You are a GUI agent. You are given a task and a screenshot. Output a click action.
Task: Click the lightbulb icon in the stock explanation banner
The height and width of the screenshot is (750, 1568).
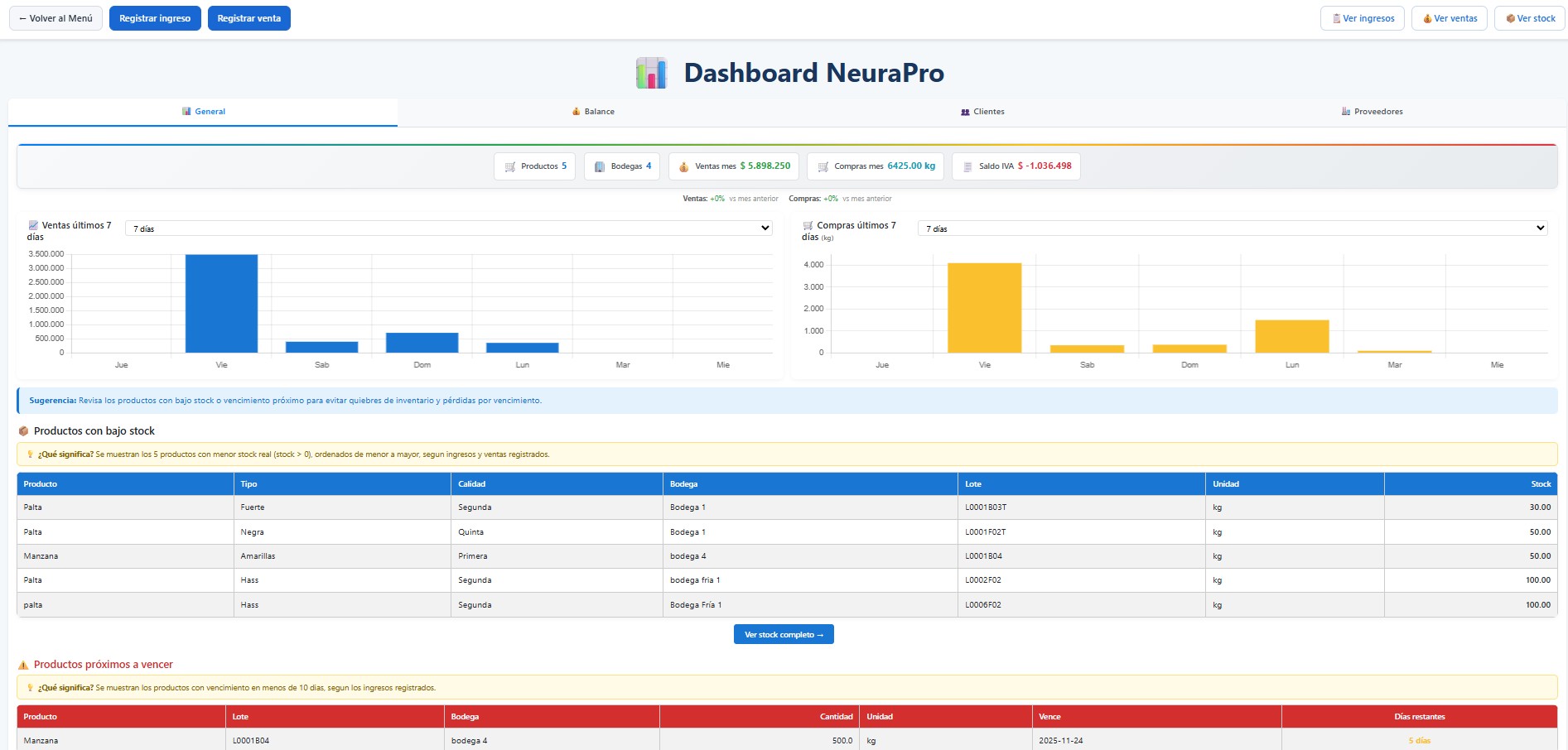click(x=31, y=454)
